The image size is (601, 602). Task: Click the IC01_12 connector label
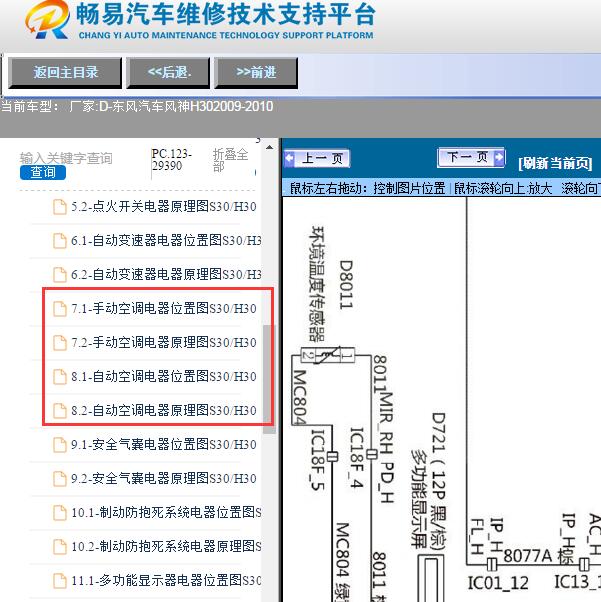click(x=498, y=582)
